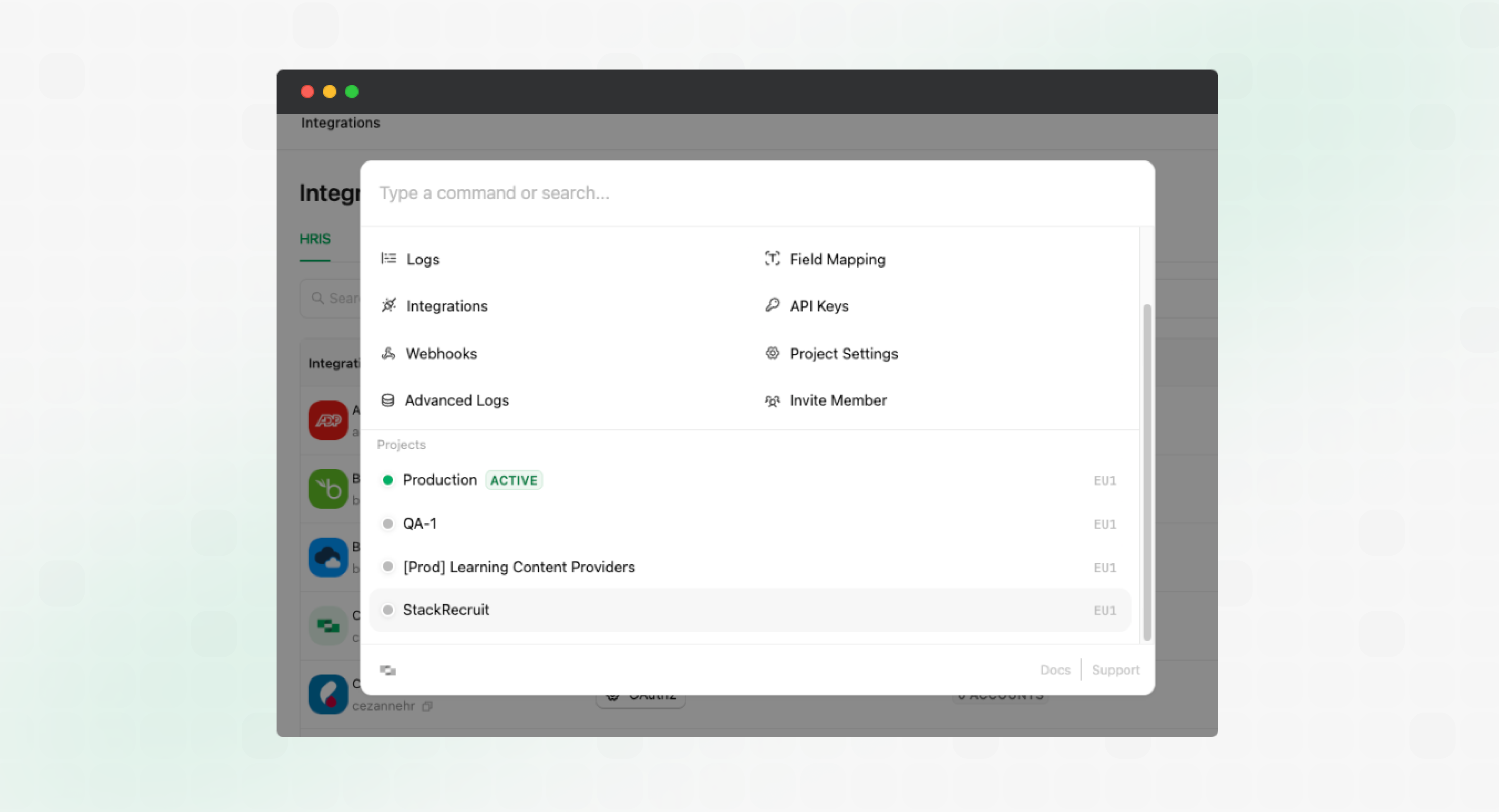Click the Integrations breadcrumb title
This screenshot has height=812, width=1499.
tap(340, 123)
